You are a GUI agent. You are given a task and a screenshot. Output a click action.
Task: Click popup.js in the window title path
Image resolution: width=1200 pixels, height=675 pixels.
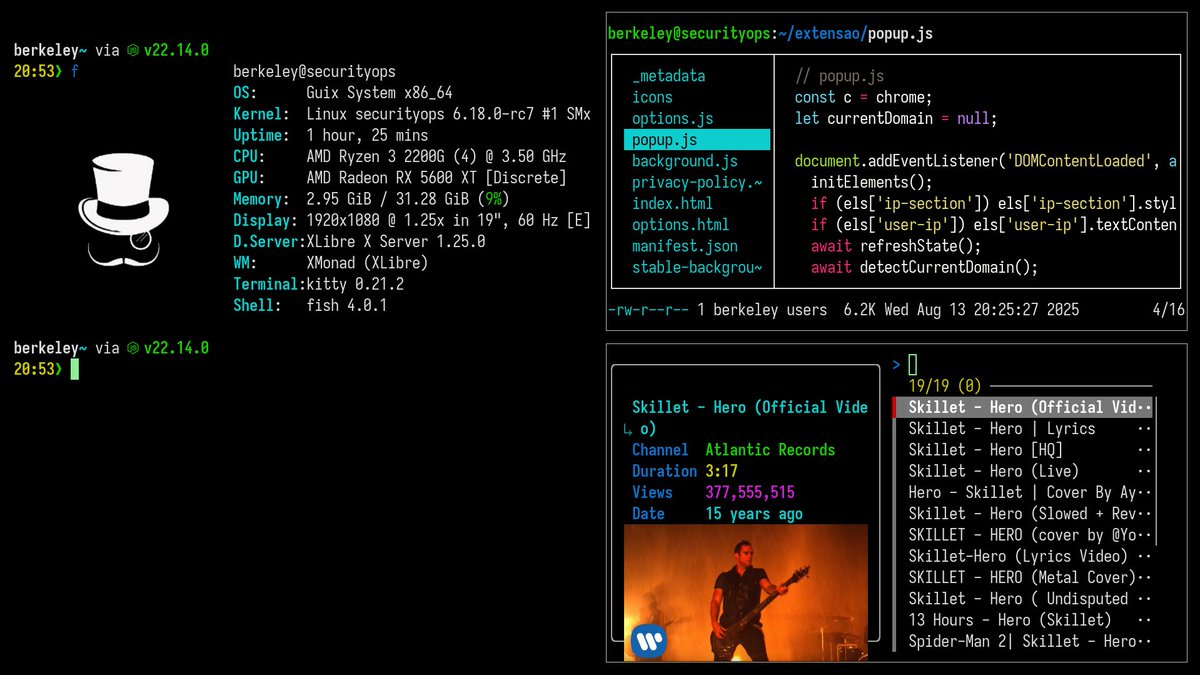coord(900,33)
